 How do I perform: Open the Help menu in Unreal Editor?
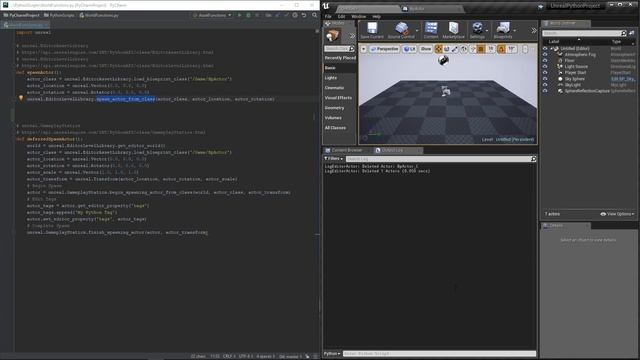pos(376,17)
